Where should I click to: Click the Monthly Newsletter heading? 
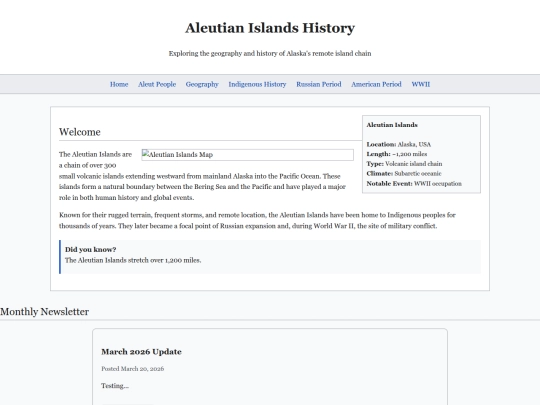pos(44,312)
